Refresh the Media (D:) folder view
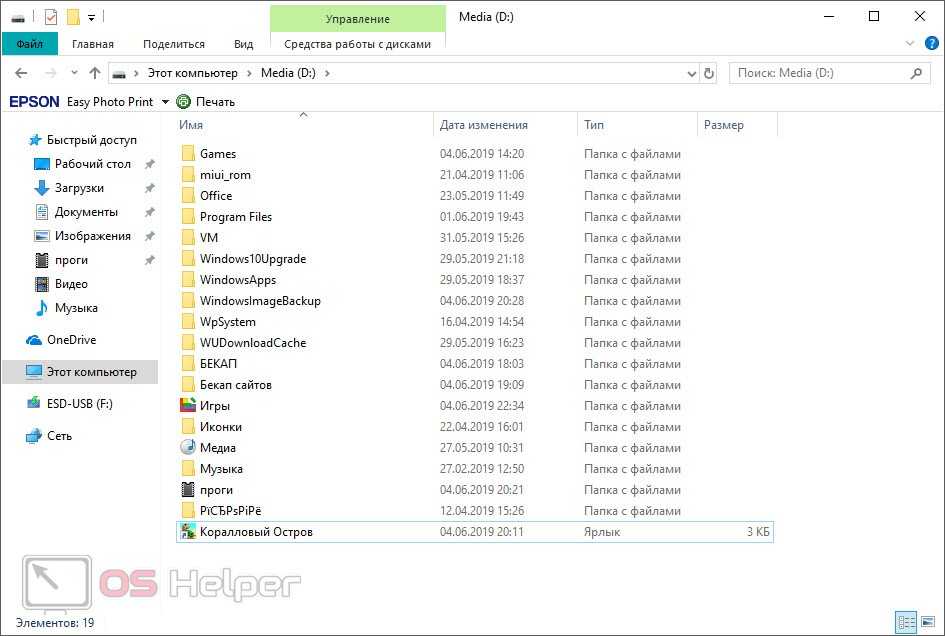Viewport: 945px width, 636px height. [709, 73]
